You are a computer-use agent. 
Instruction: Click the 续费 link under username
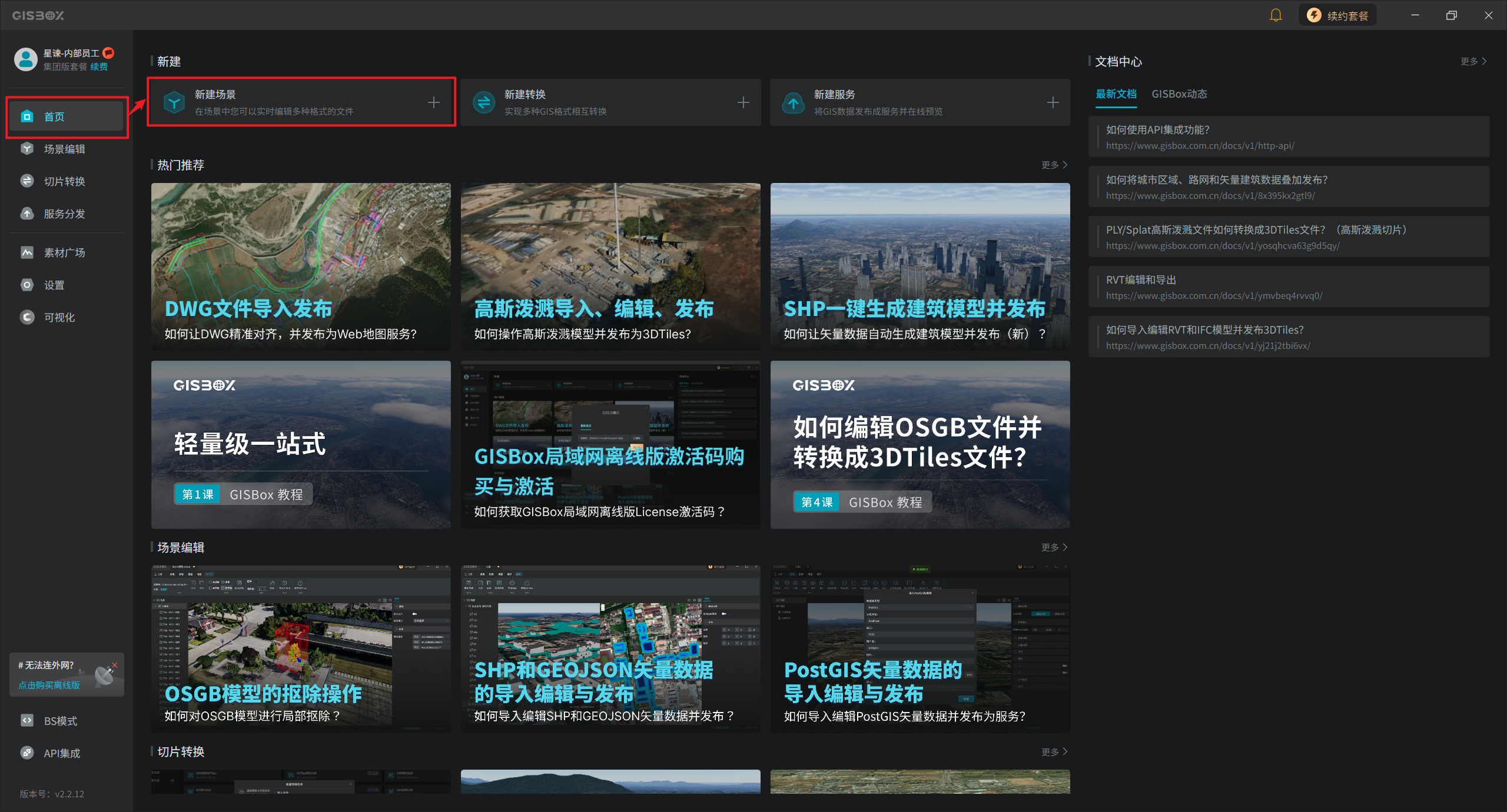click(x=99, y=66)
